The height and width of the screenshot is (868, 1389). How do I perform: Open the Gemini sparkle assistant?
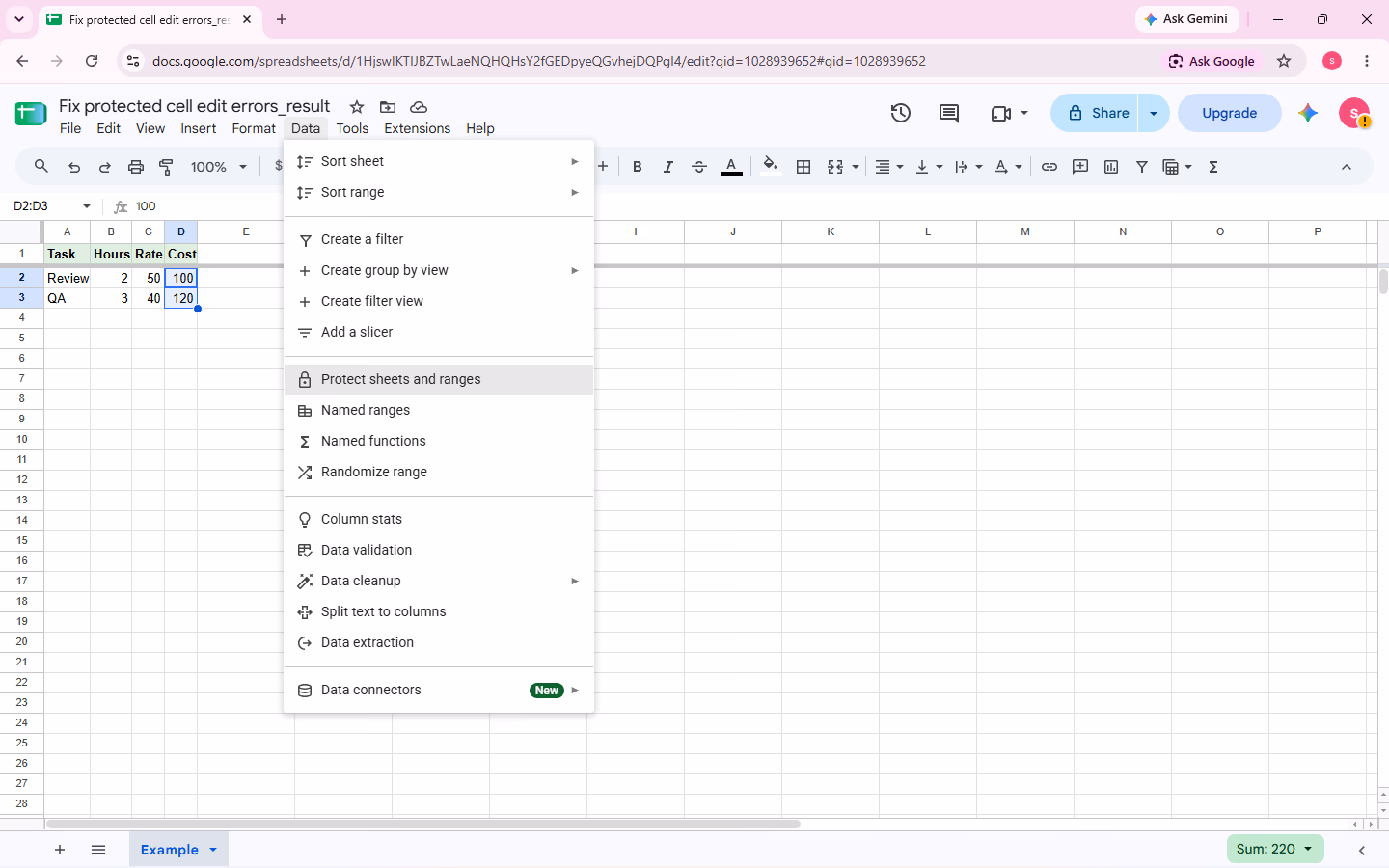1308,113
